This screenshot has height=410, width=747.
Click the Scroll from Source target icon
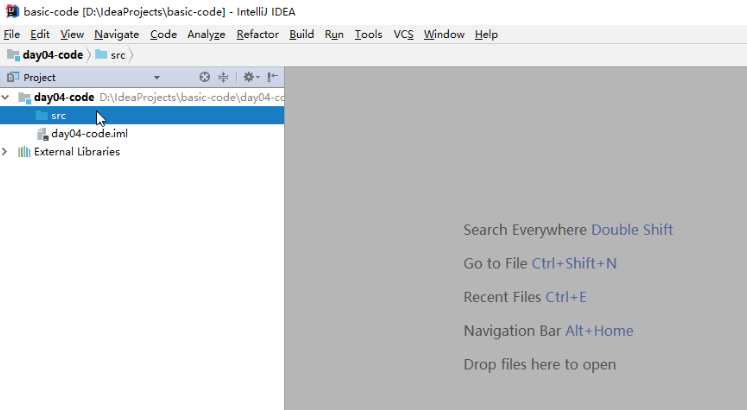pos(204,77)
